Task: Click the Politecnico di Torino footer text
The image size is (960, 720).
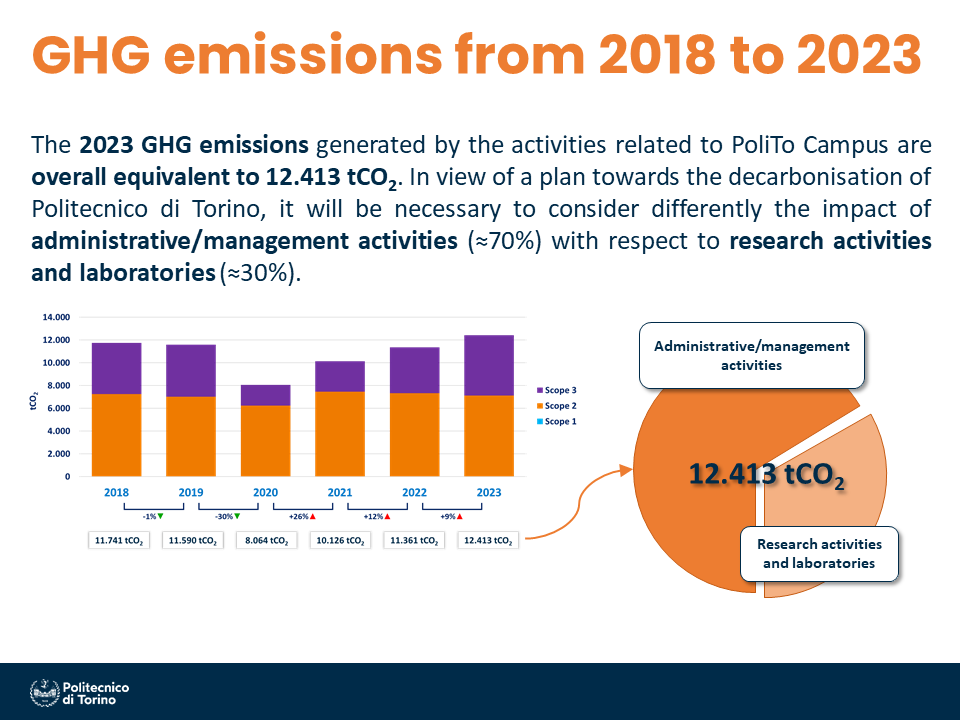Action: [95, 693]
